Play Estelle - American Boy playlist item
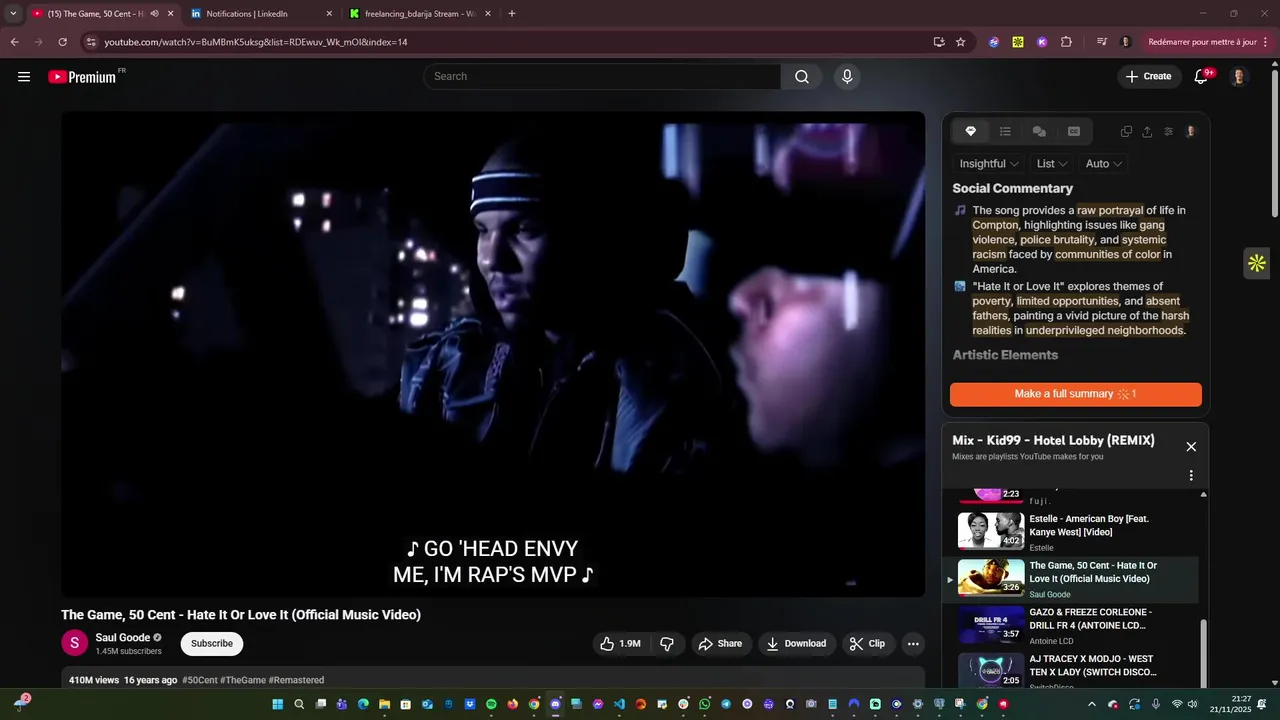1280x720 pixels. coord(1073,533)
